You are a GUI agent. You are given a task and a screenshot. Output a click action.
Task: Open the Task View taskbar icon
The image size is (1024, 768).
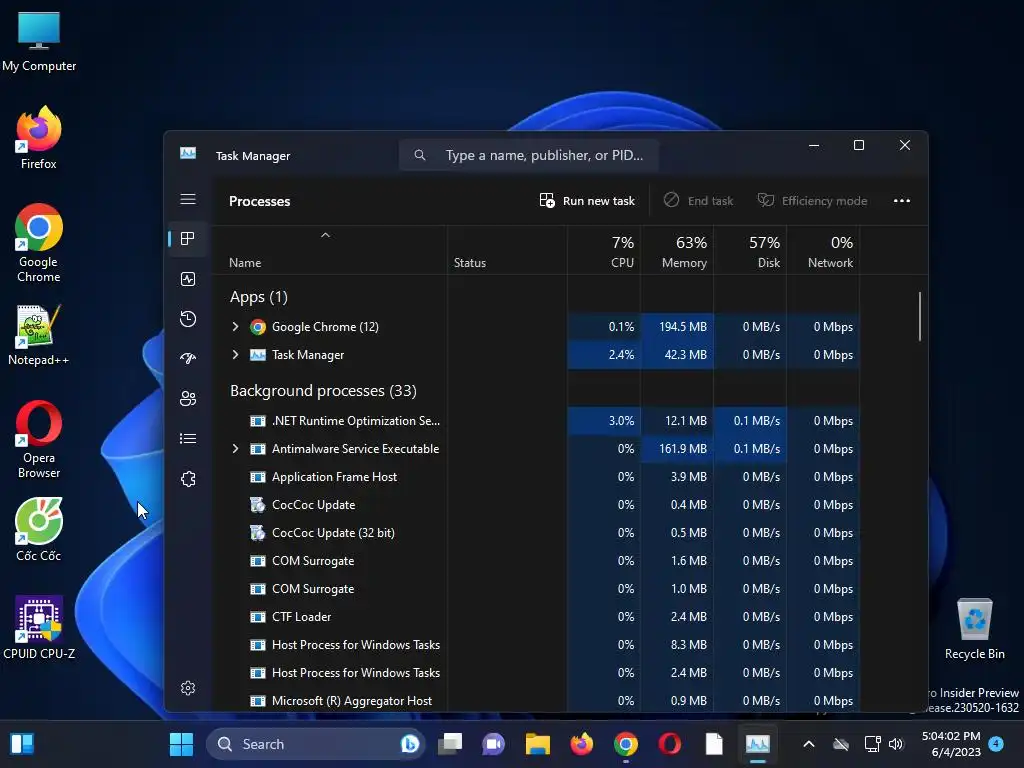pyautogui.click(x=450, y=744)
